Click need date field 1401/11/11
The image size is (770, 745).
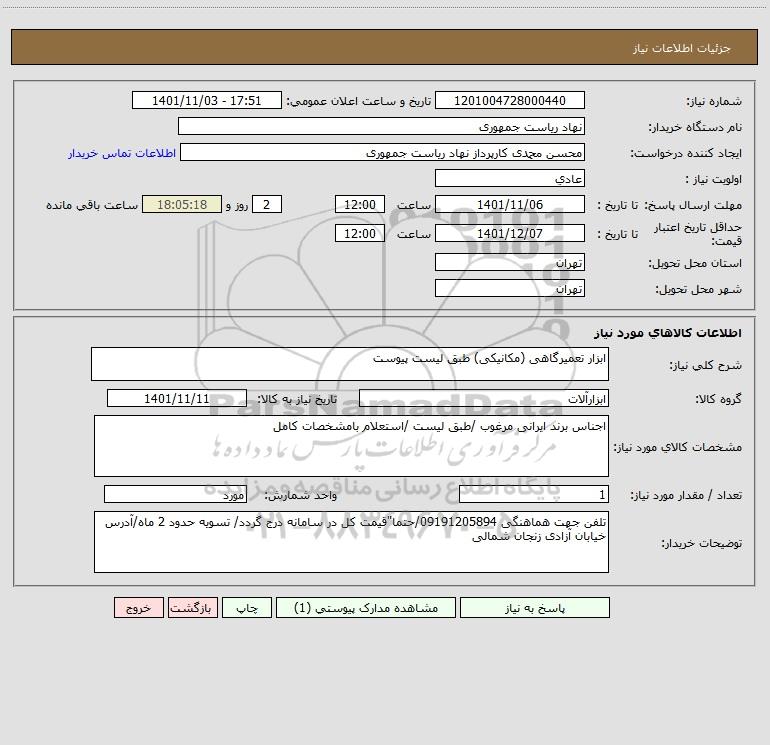pos(177,398)
